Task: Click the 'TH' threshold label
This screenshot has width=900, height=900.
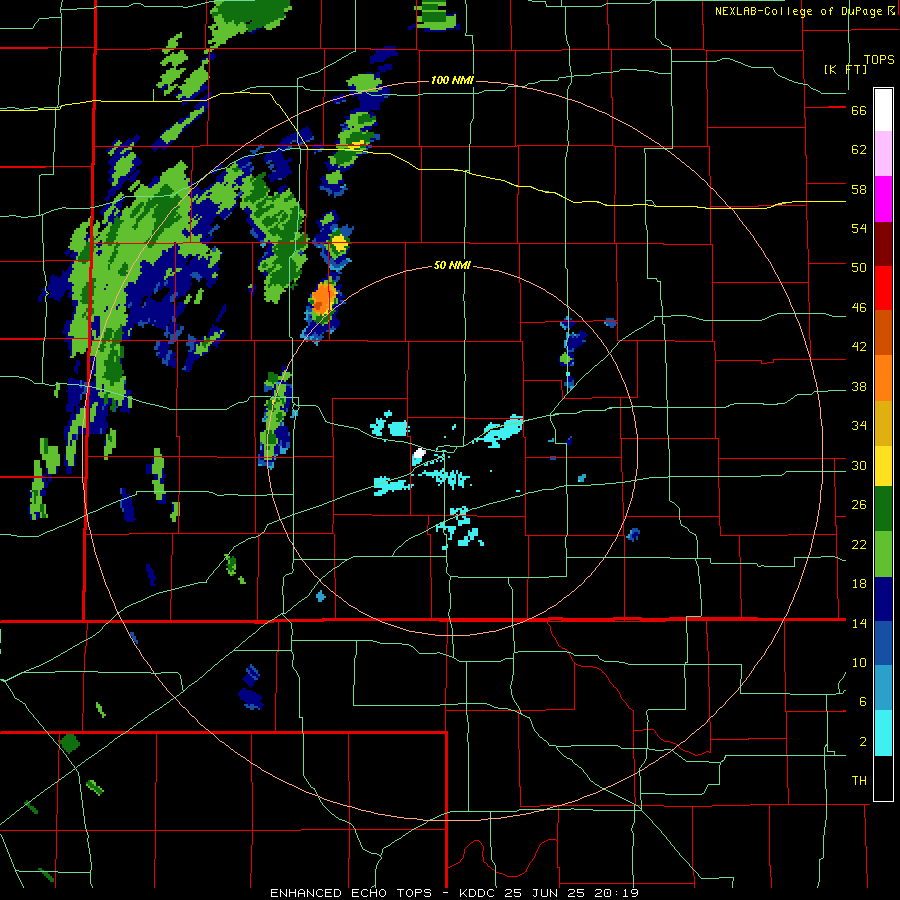Action: pyautogui.click(x=859, y=781)
